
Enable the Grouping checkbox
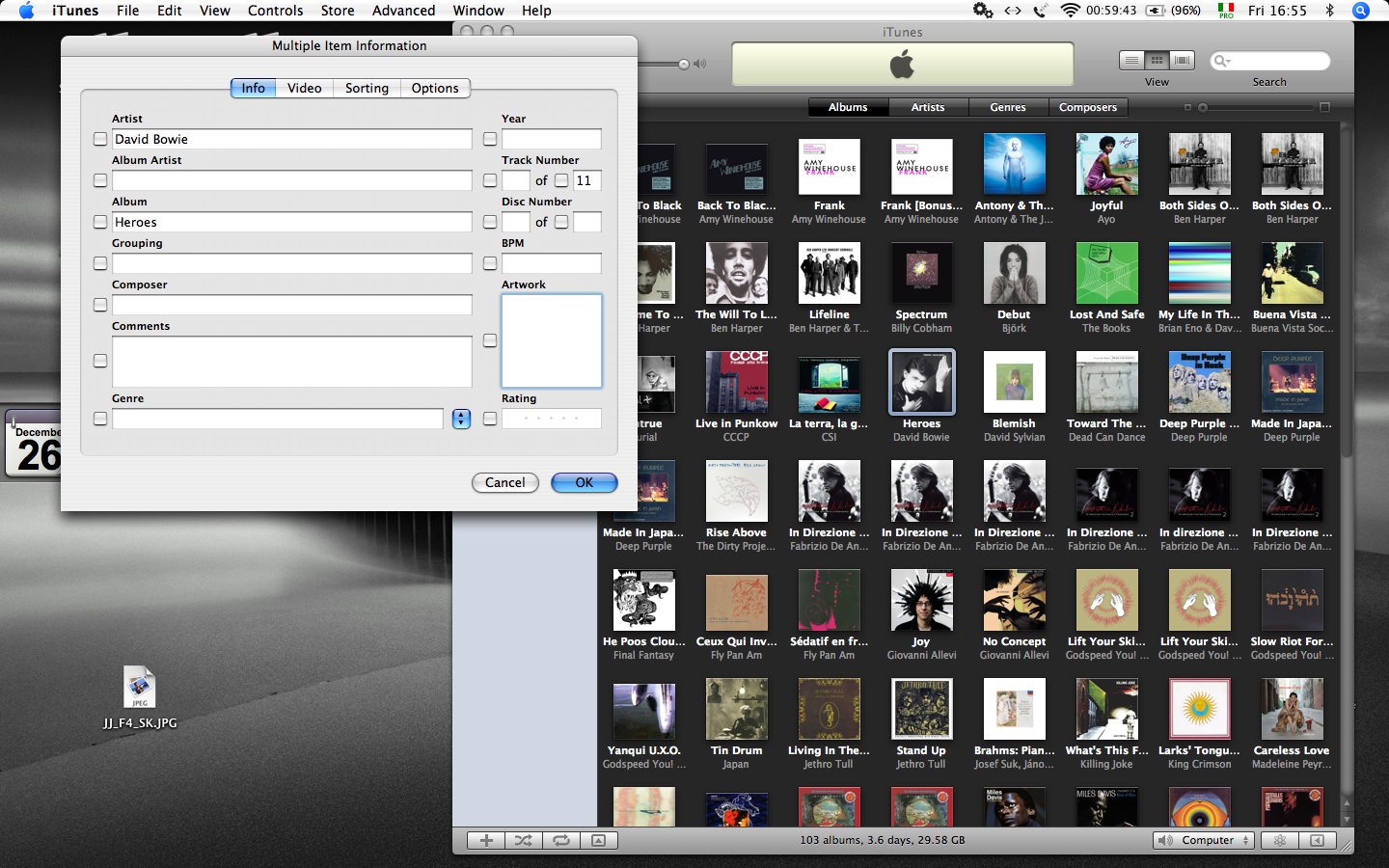(100, 263)
